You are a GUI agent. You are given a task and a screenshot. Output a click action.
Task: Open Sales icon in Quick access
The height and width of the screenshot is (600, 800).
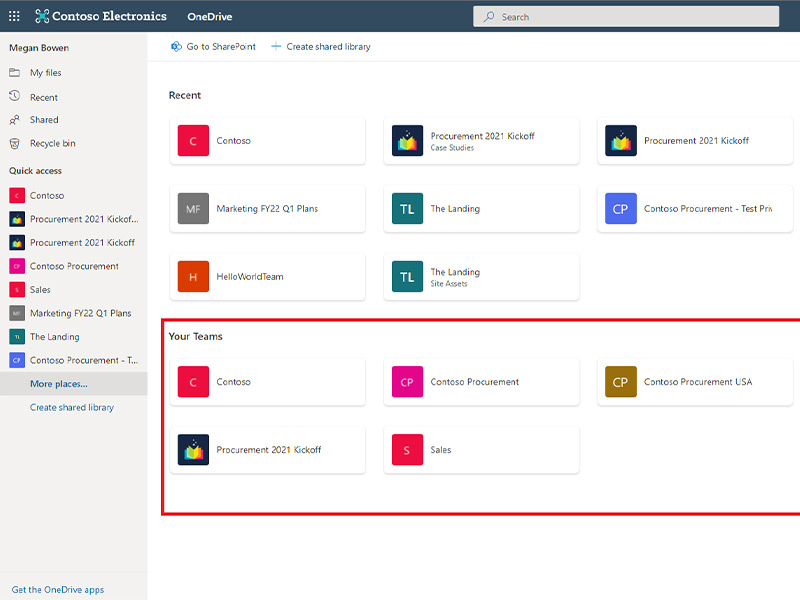point(17,289)
